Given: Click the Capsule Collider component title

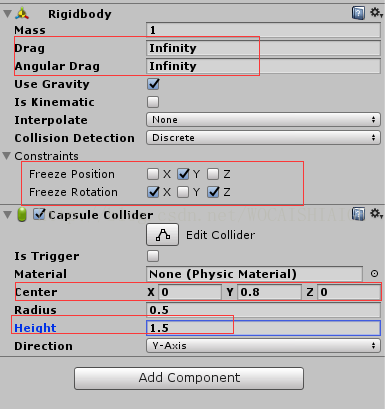Looking at the screenshot, I should point(101,215).
